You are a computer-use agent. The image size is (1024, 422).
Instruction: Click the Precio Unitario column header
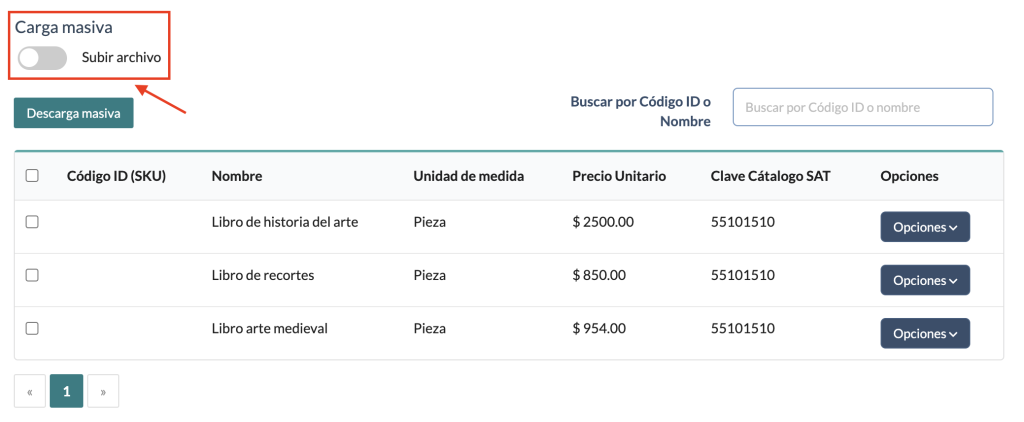click(619, 176)
